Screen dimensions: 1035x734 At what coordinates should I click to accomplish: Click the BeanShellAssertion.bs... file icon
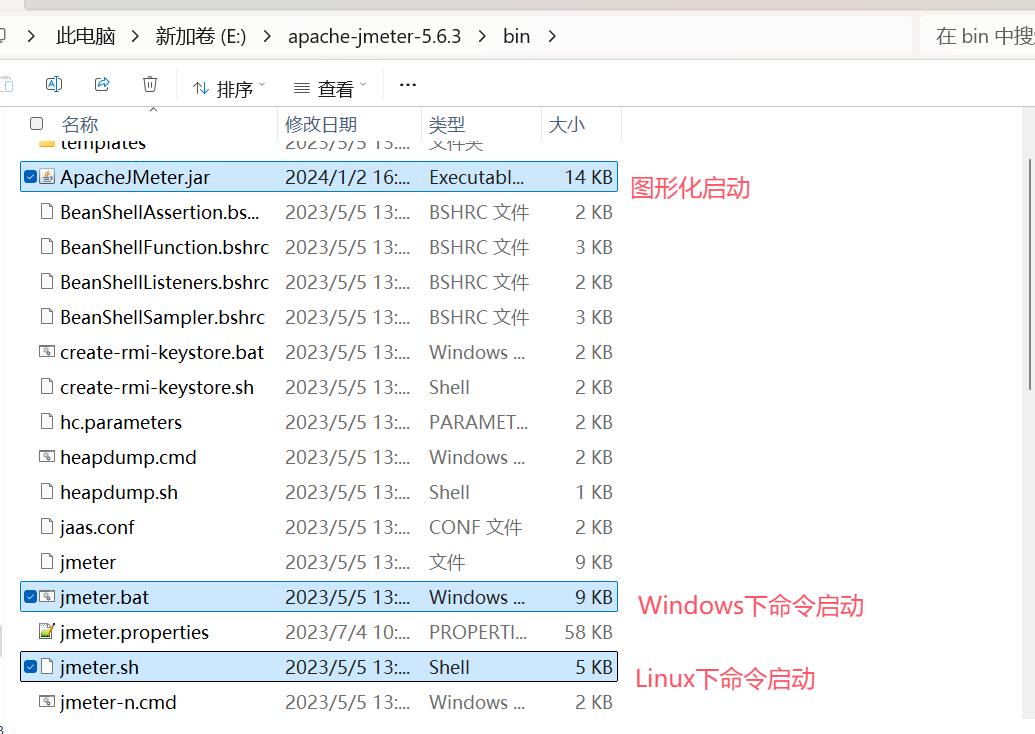click(x=47, y=212)
